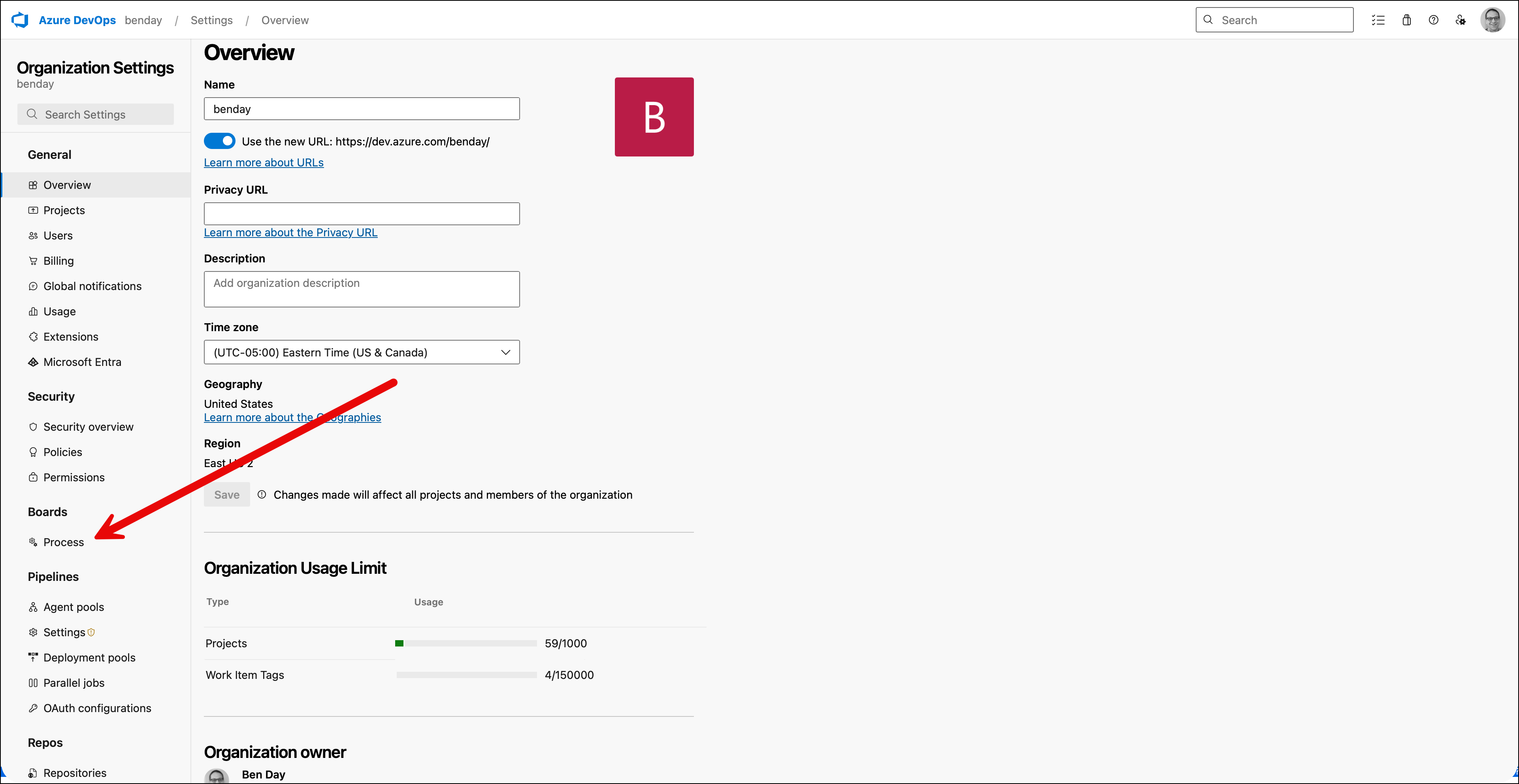
Task: Click the benday breadcrumb link
Action: [x=143, y=19]
